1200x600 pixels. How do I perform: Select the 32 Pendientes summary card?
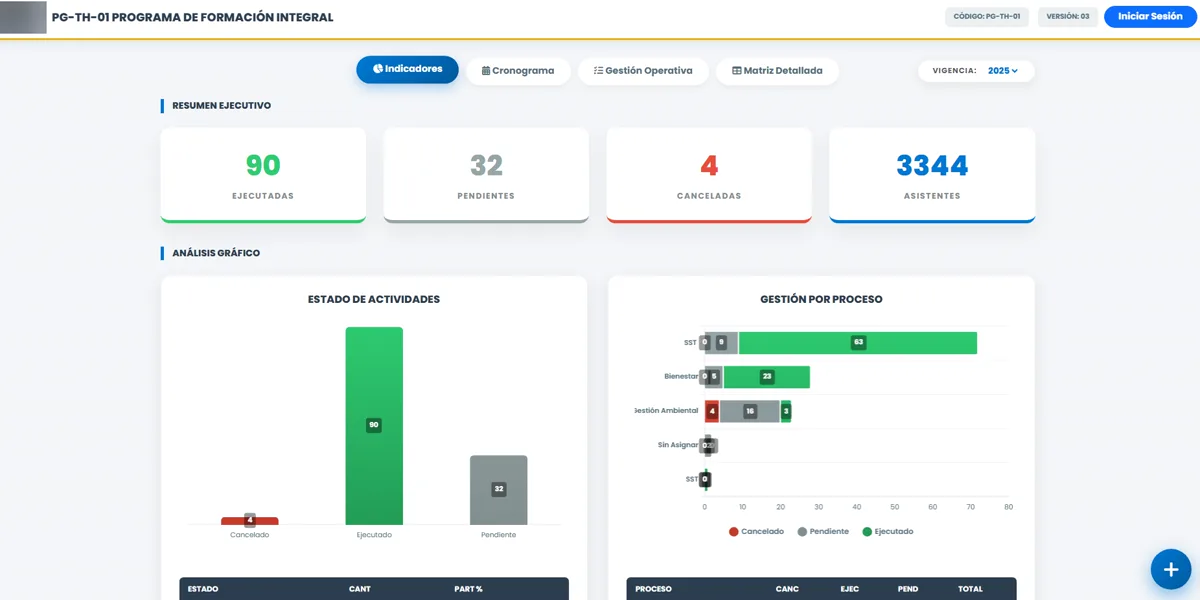click(x=486, y=175)
